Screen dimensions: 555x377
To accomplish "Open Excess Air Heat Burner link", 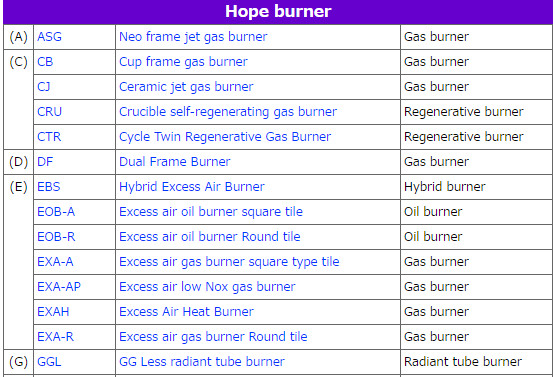I will tap(186, 312).
